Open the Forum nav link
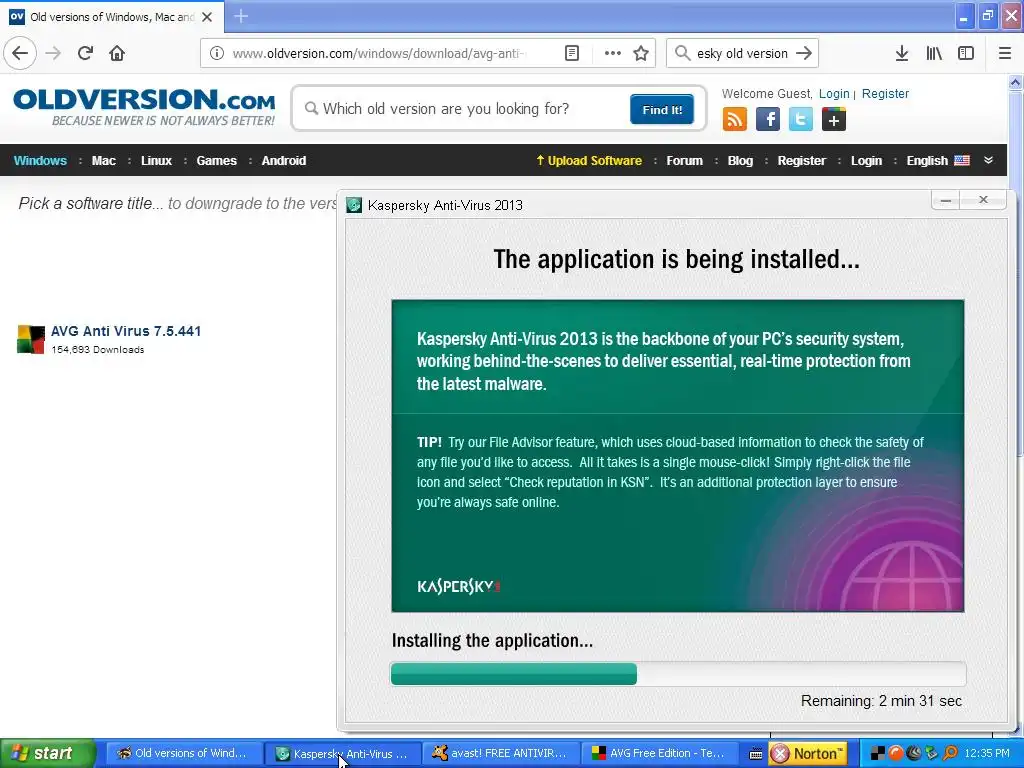1024x768 pixels. [x=684, y=161]
